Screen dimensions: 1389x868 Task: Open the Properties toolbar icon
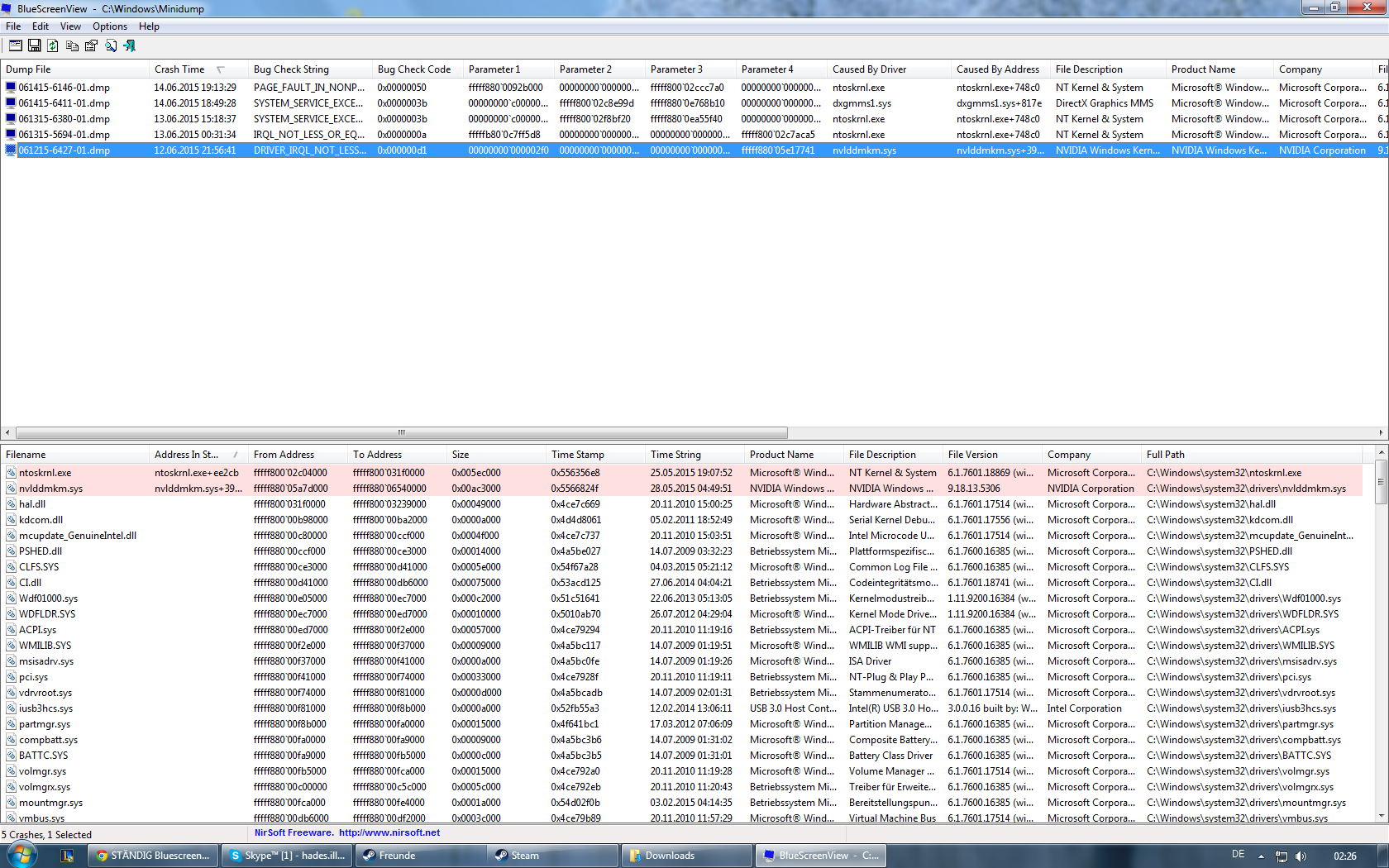click(x=91, y=45)
